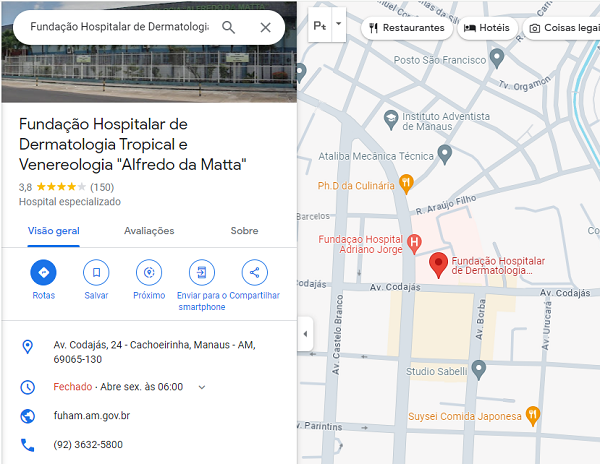The height and width of the screenshot is (464, 600).
Task: Click the Av. Borba street label
Action: (480, 319)
